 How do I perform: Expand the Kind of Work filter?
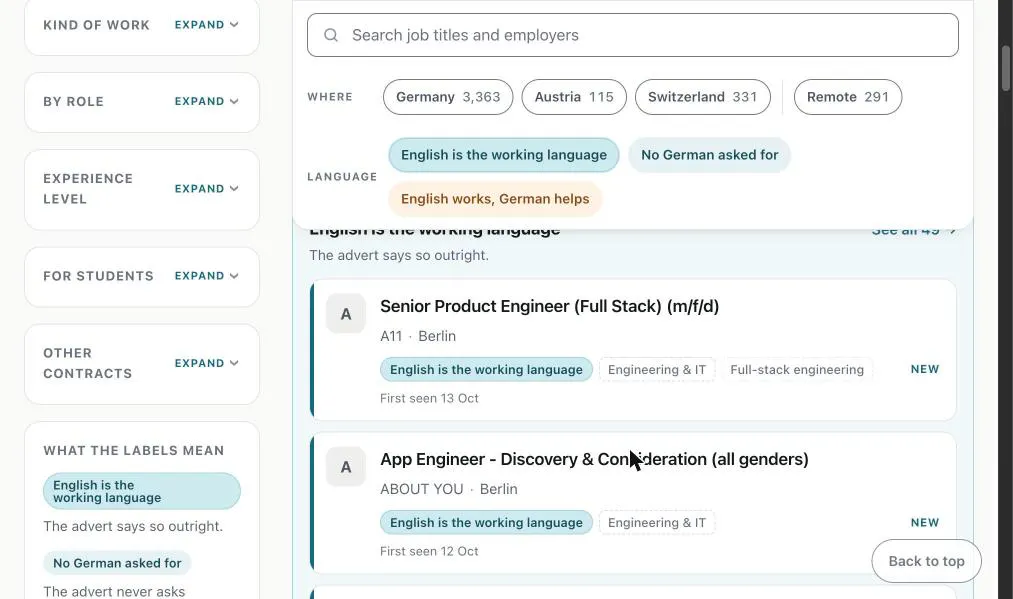click(206, 25)
